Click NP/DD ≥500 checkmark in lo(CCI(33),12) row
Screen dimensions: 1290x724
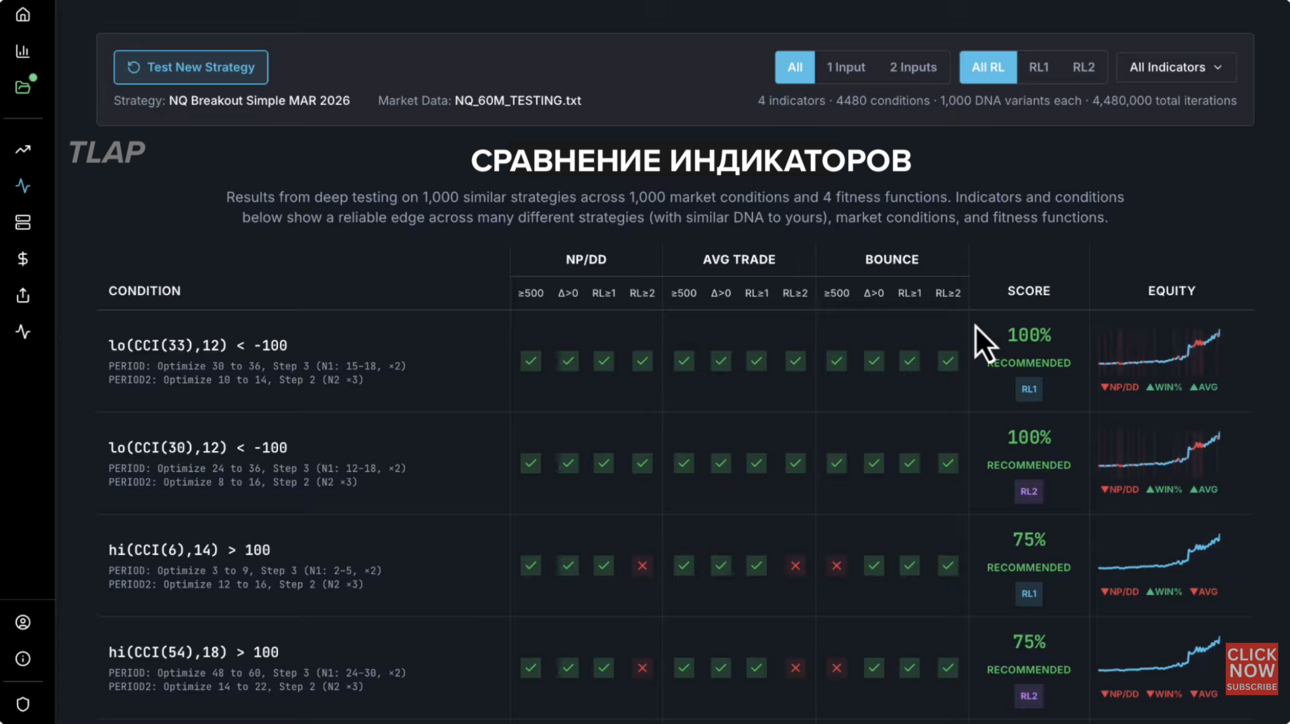coord(531,361)
